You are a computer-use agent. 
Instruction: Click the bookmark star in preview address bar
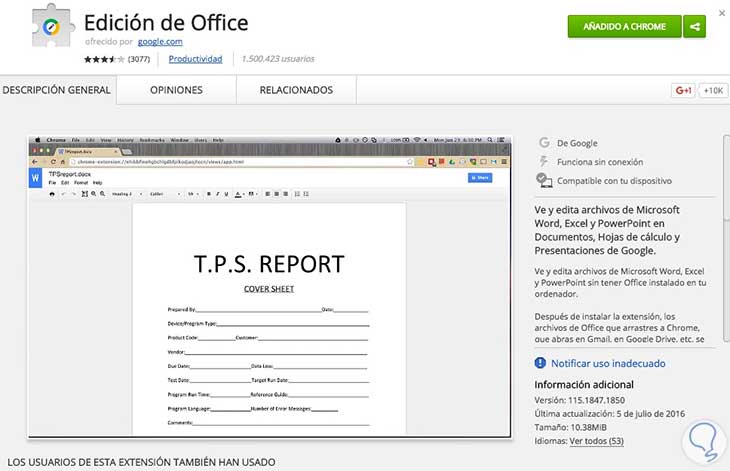[410, 161]
